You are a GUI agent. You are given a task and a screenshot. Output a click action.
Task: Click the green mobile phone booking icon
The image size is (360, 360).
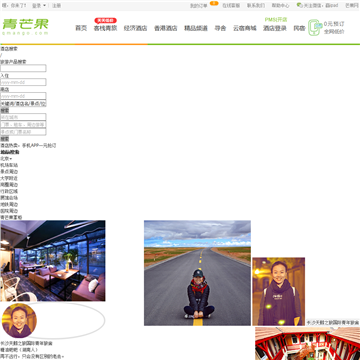314,28
